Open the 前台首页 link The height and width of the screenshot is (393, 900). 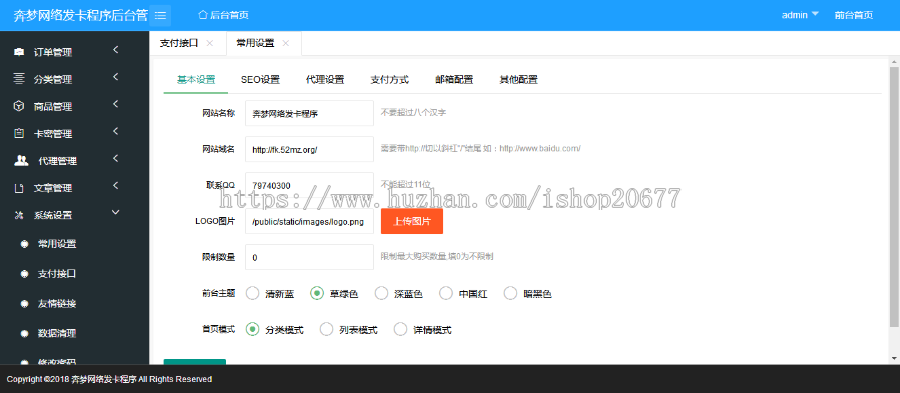[x=854, y=15]
